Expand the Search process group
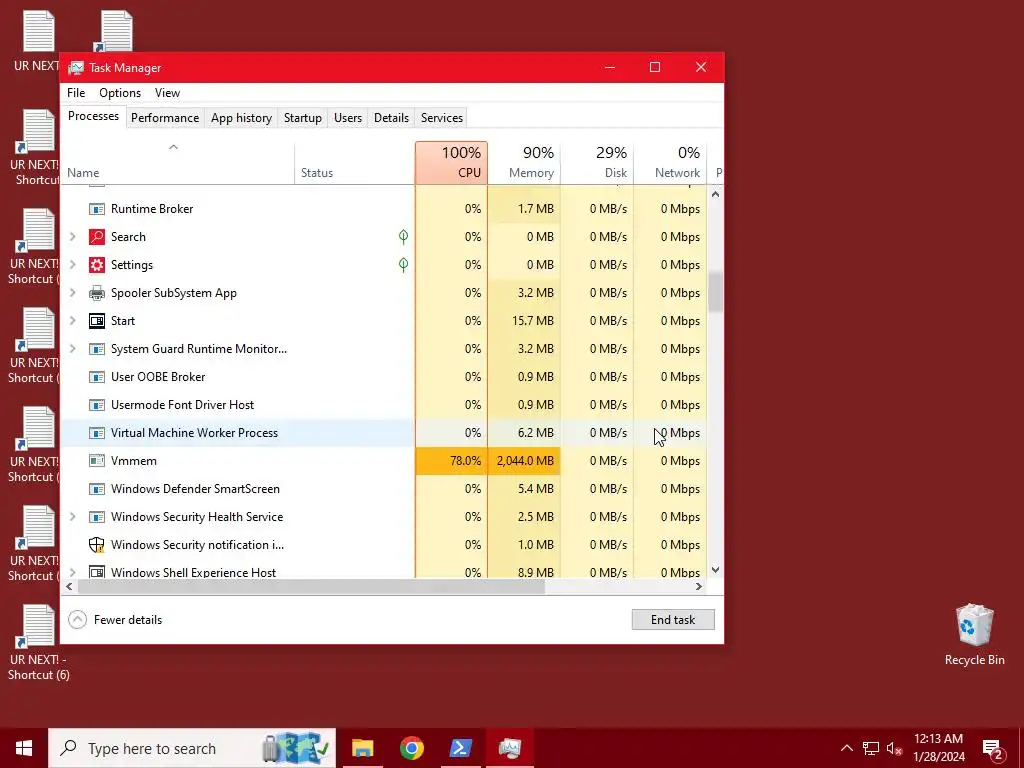The width and height of the screenshot is (1024, 768). [72, 237]
